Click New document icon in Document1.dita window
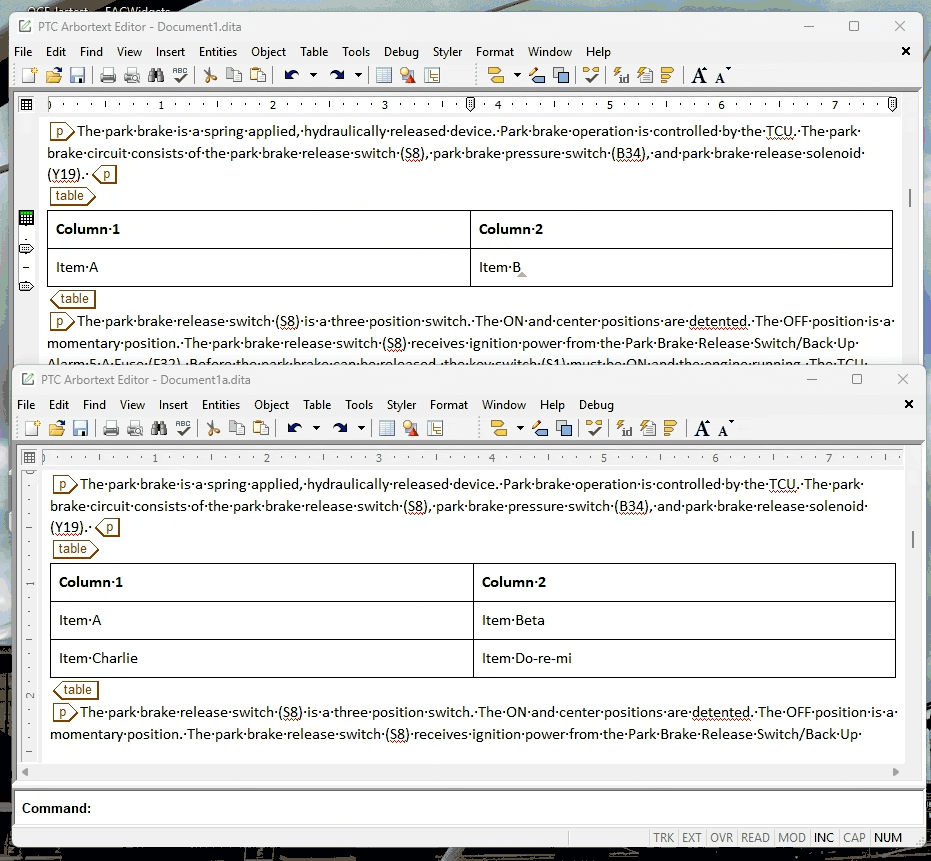931x861 pixels. point(30,75)
